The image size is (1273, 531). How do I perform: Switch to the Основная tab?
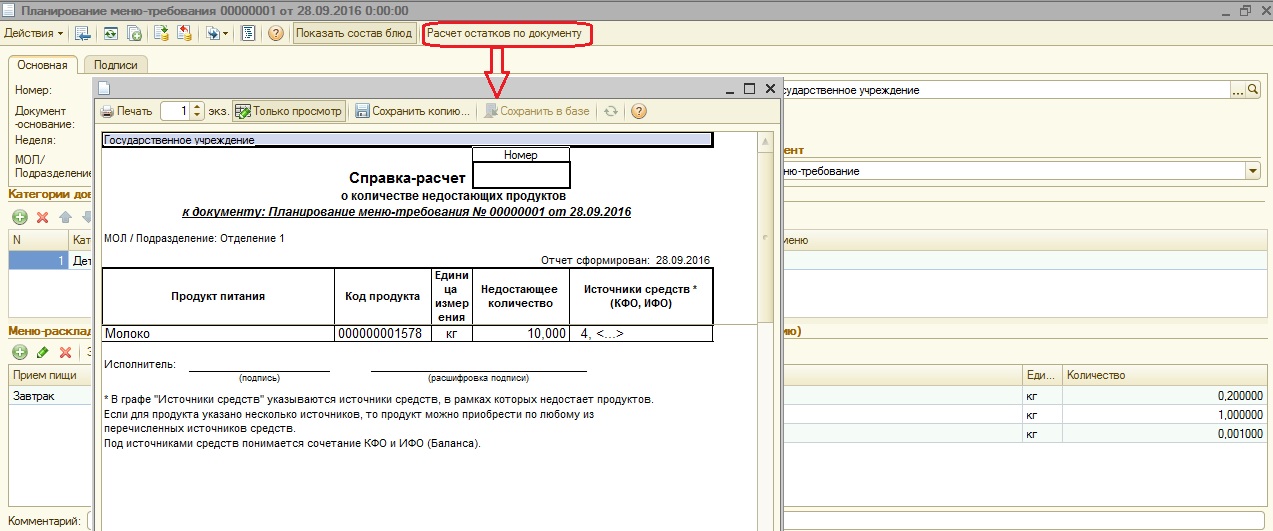pos(42,65)
